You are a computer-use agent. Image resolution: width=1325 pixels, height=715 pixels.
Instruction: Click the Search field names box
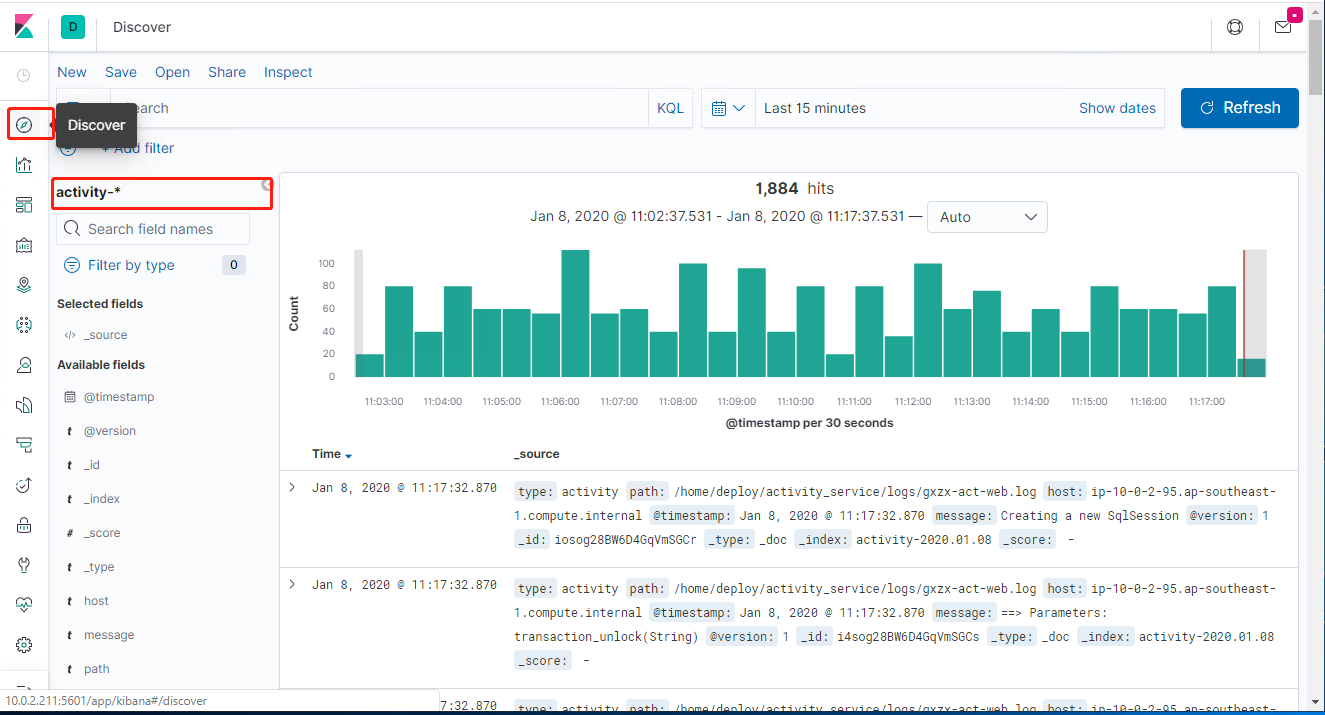point(153,229)
